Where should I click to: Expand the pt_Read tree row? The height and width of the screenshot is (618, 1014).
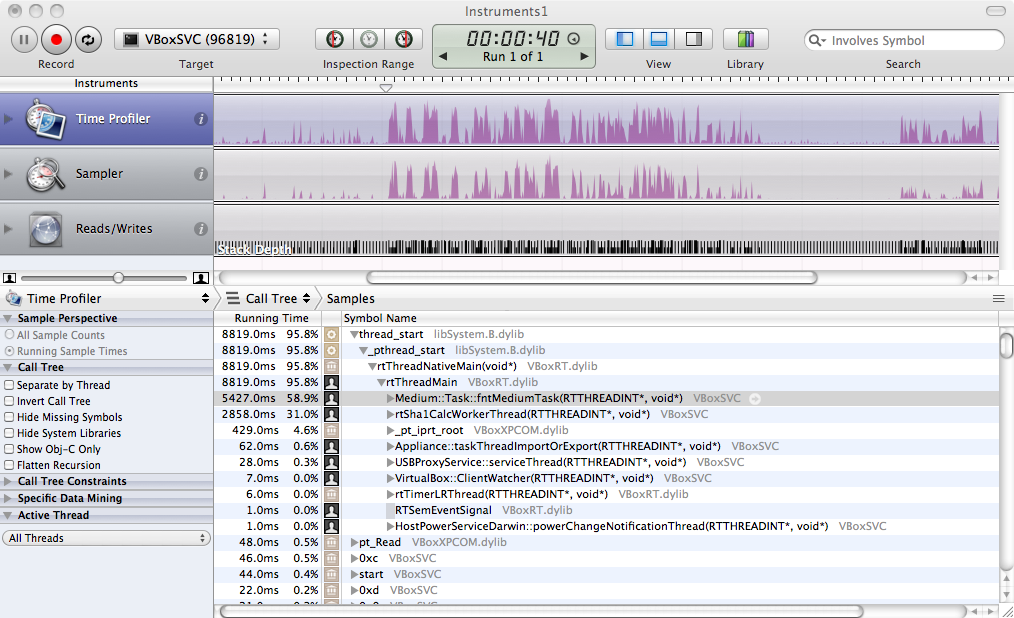(x=354, y=542)
